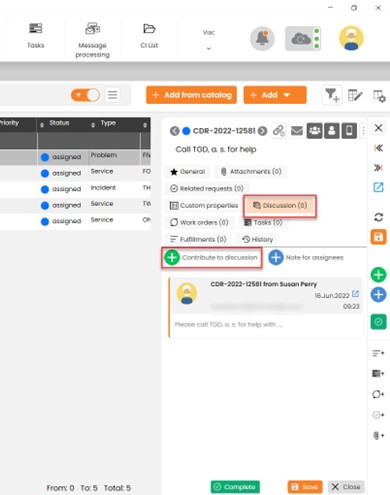Click the mobile phone icon
Screen dimensions: 390x495
(x=349, y=131)
